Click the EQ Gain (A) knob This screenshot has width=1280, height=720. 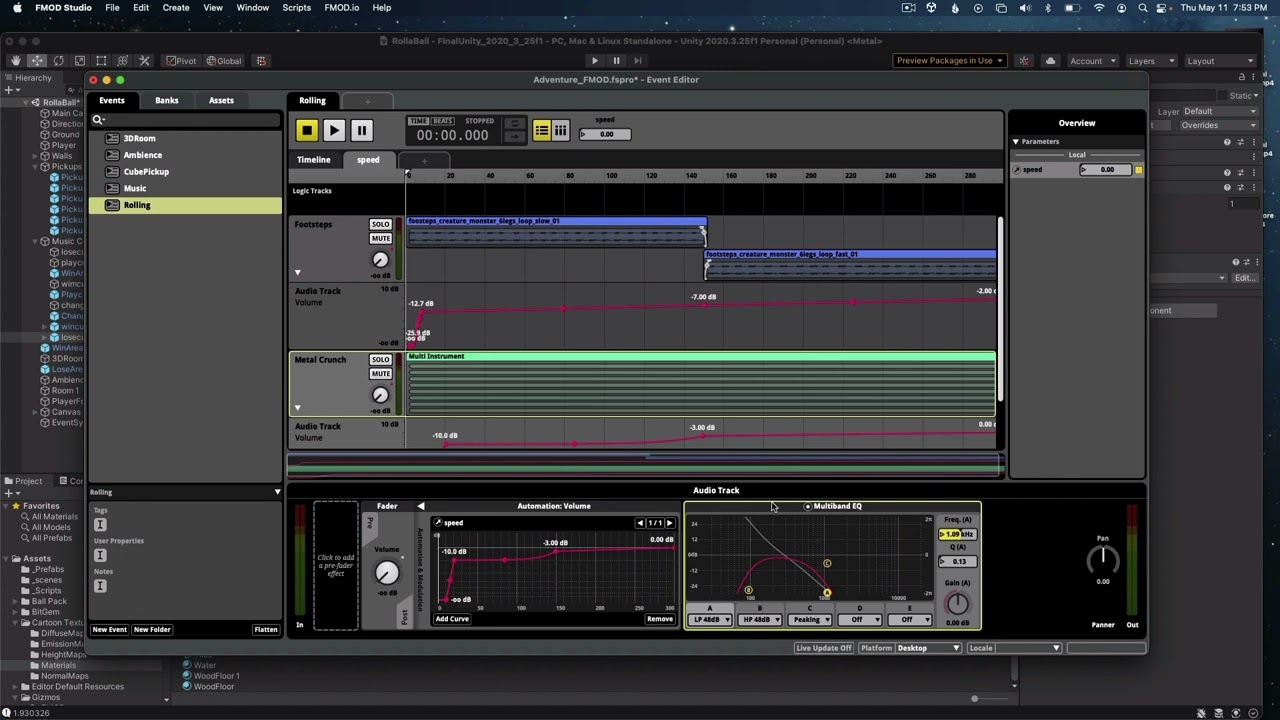coord(957,602)
